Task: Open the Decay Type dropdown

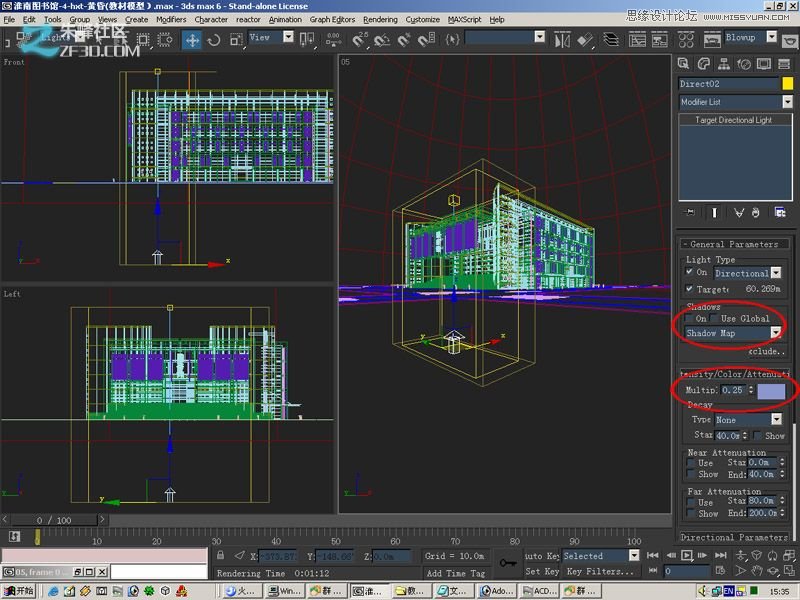Action: pos(776,420)
